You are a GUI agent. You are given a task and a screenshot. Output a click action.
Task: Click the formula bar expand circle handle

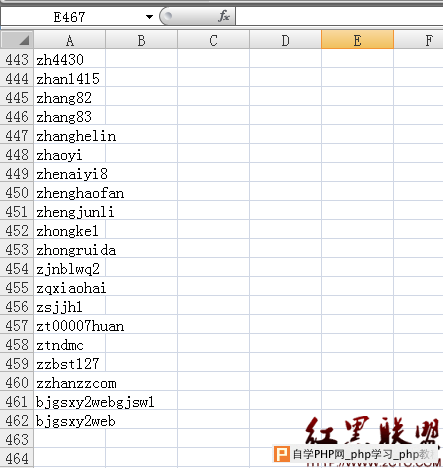tap(168, 15)
